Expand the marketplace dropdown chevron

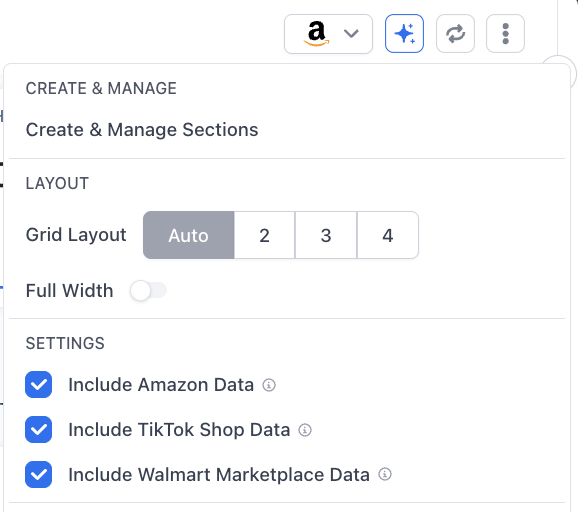(x=351, y=34)
